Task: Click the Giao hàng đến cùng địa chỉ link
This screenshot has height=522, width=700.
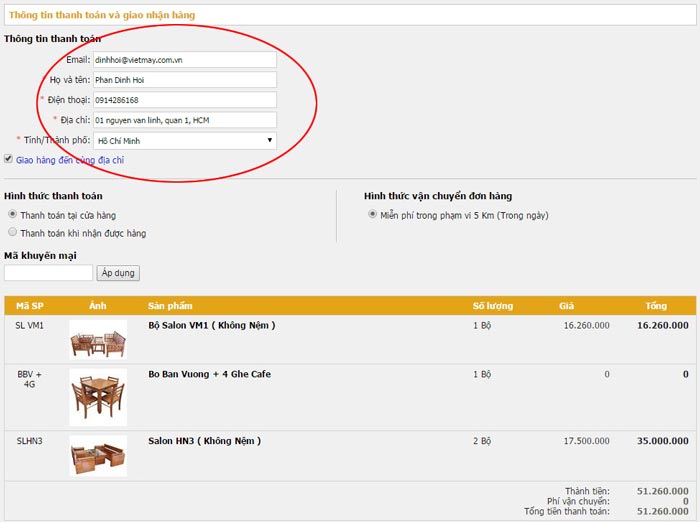Action: pyautogui.click(x=70, y=160)
